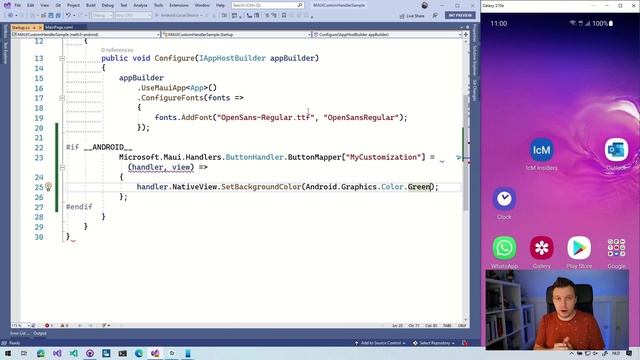Collapse the ConfigureFonts lambda at line 17
Viewport: 640px width, 360px height.
point(62,98)
